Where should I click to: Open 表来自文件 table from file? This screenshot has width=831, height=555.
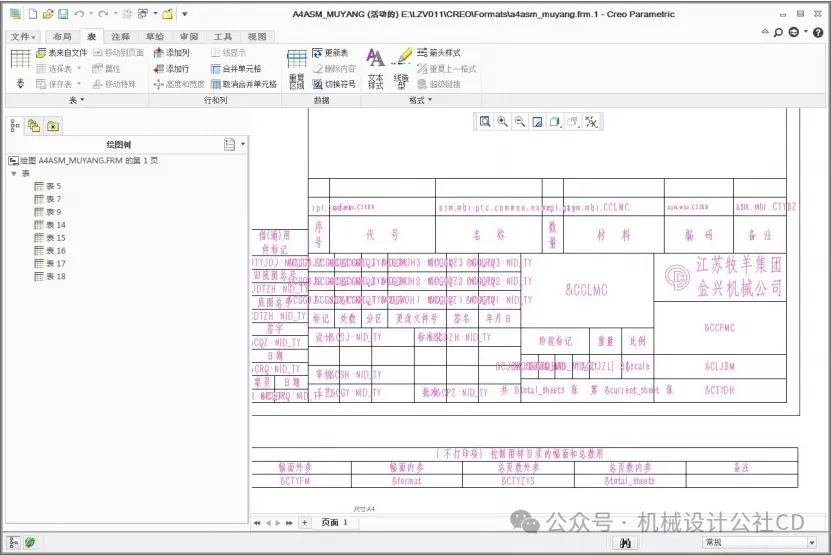(61, 52)
